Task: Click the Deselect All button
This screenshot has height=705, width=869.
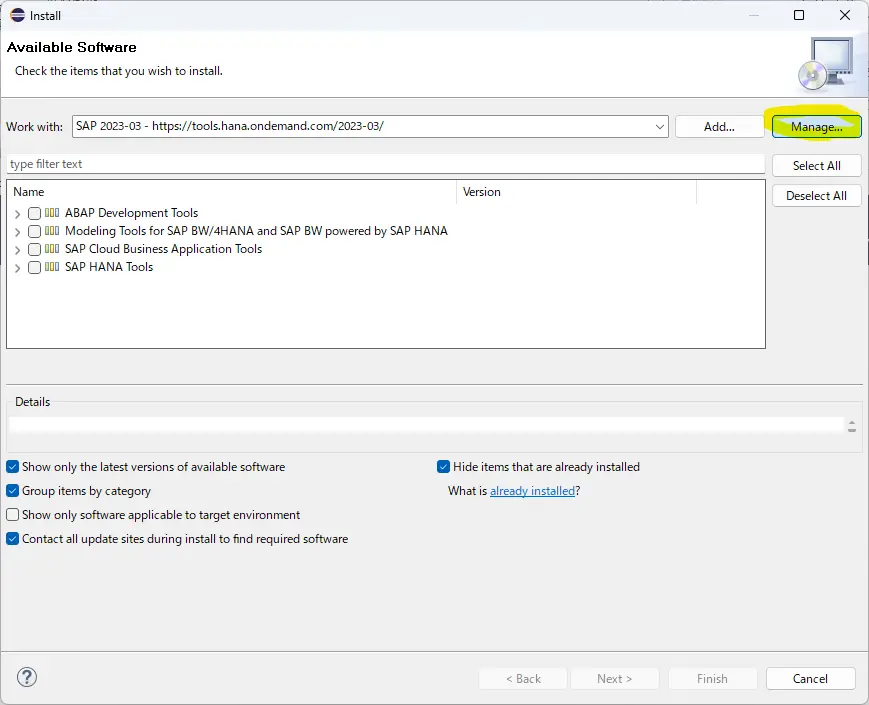Action: [816, 196]
